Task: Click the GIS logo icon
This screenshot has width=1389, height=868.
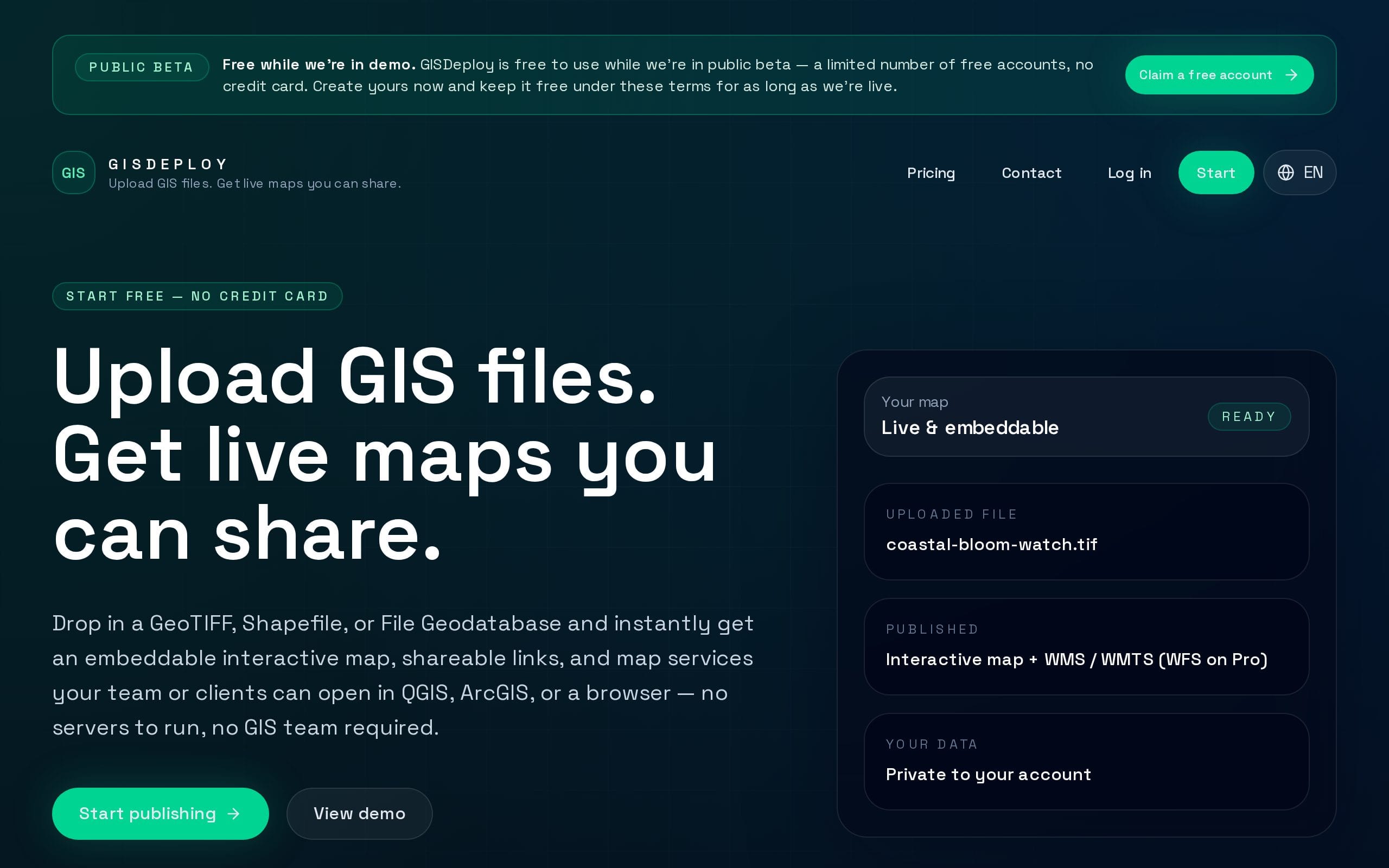Action: (73, 173)
